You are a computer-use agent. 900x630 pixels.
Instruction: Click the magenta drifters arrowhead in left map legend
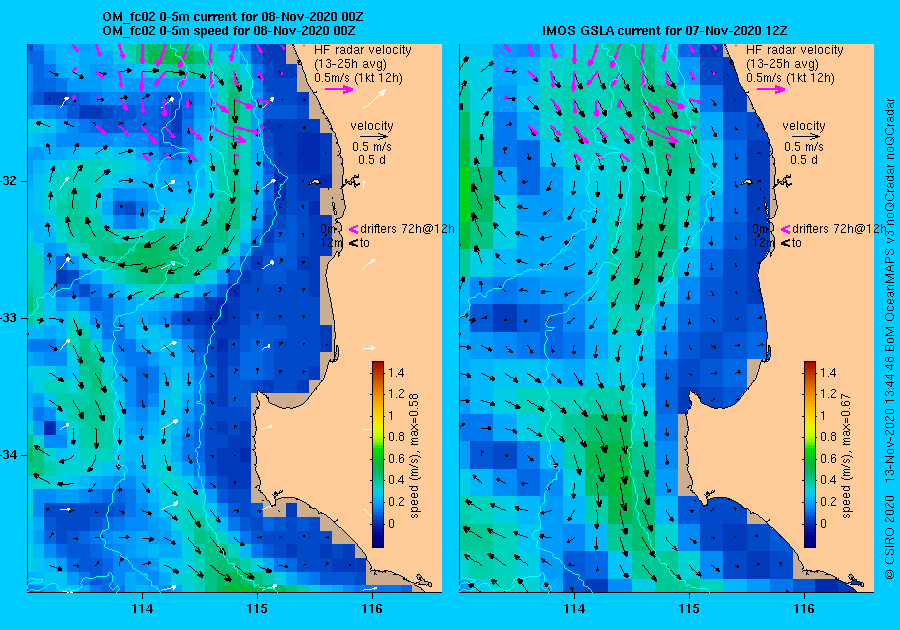click(x=354, y=229)
